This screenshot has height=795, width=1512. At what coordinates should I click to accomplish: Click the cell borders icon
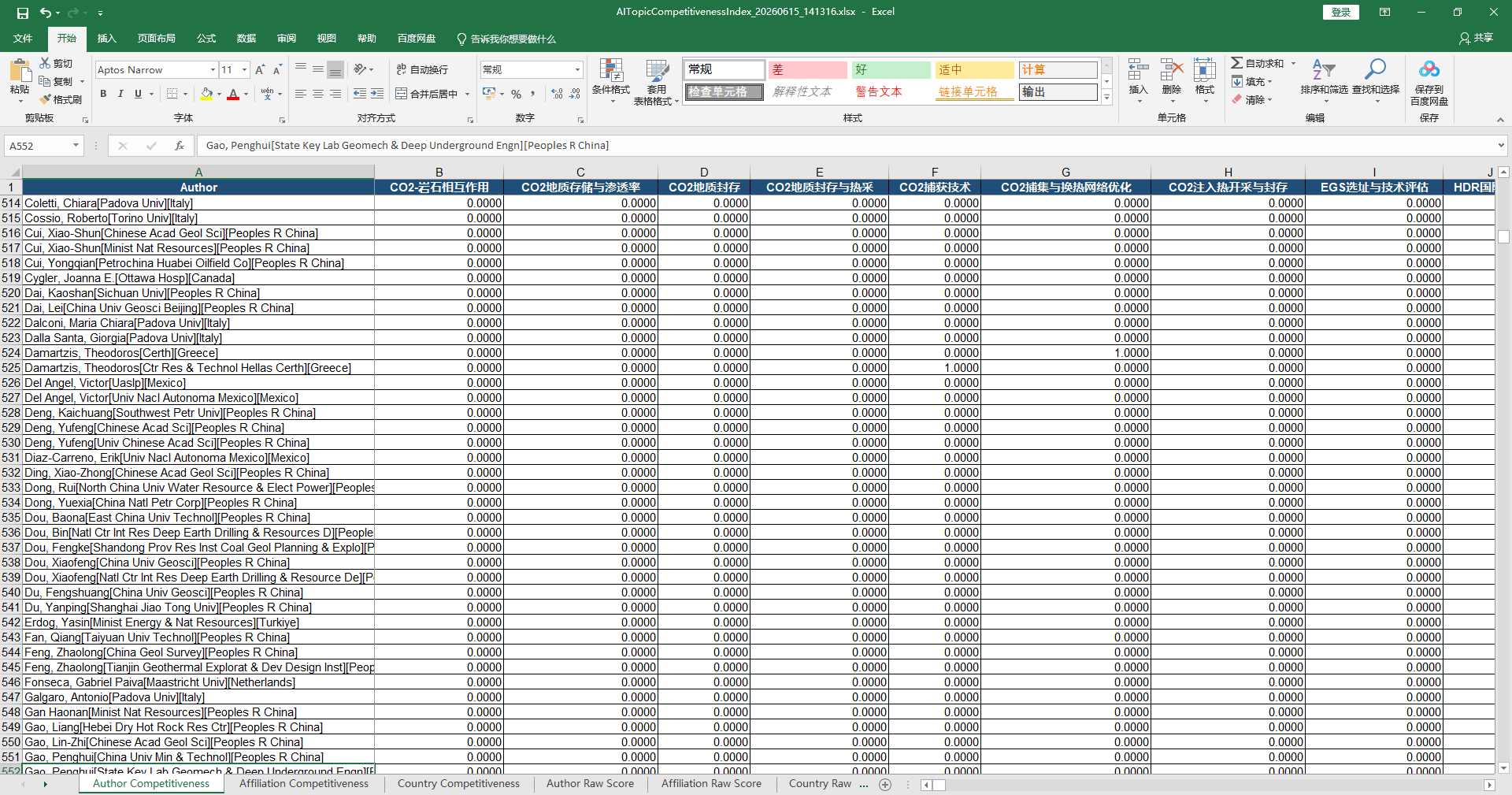pos(172,94)
